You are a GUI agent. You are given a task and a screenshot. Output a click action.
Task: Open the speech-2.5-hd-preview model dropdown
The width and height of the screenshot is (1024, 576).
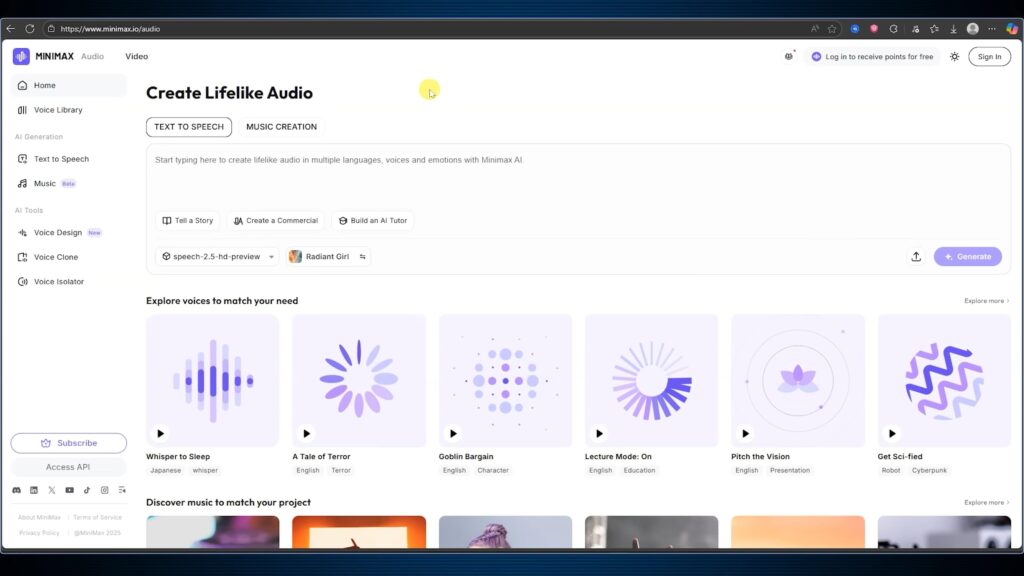click(x=217, y=257)
